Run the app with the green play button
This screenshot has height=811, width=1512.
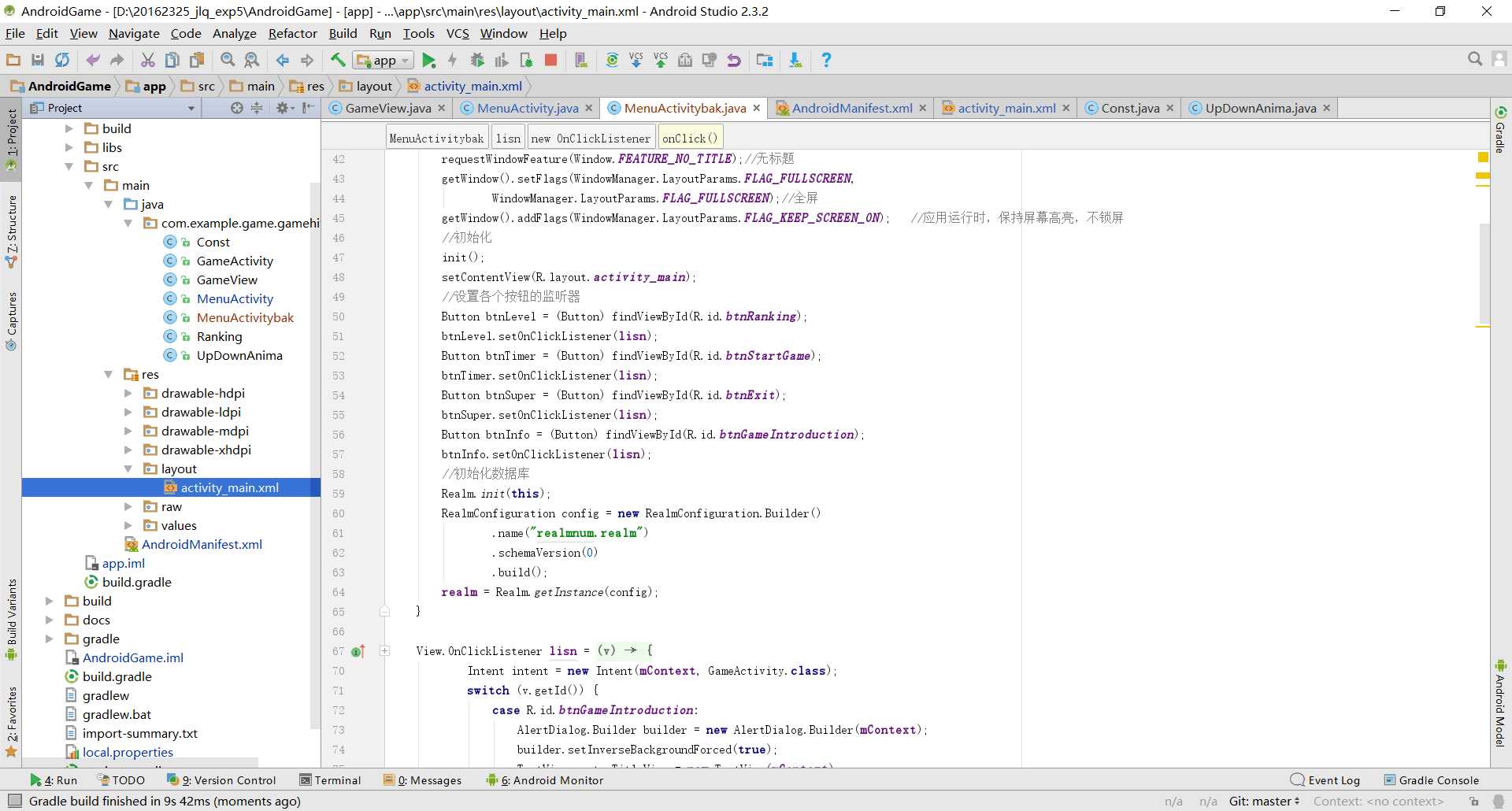pyautogui.click(x=428, y=60)
